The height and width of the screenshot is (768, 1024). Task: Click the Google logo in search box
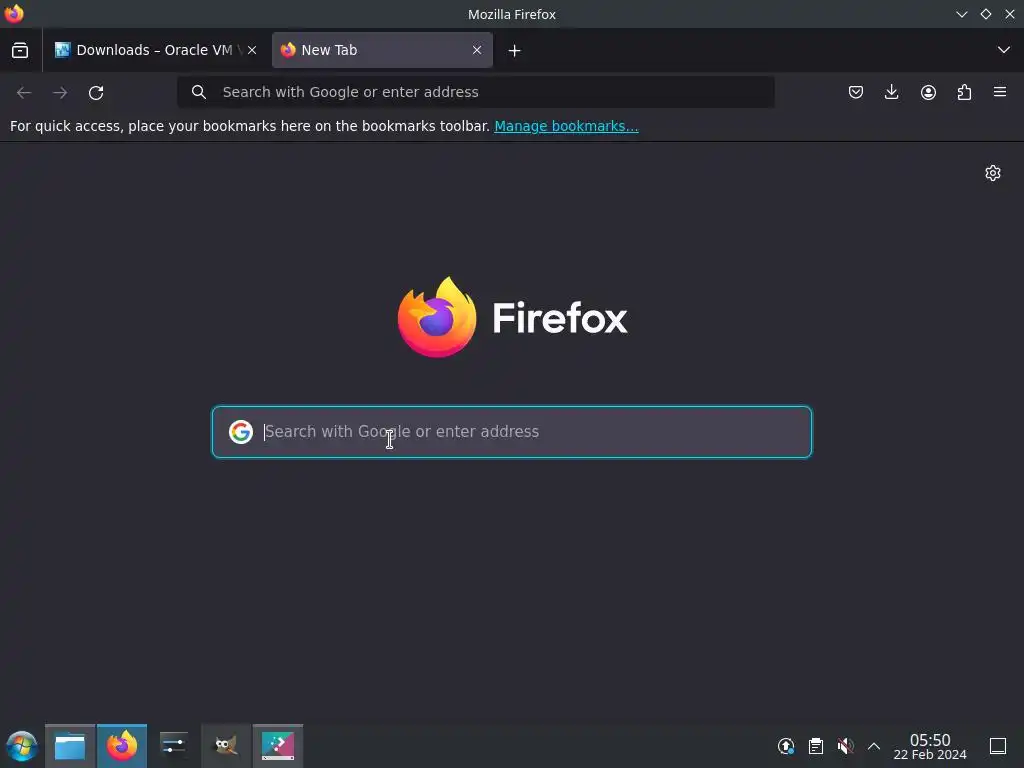point(241,432)
